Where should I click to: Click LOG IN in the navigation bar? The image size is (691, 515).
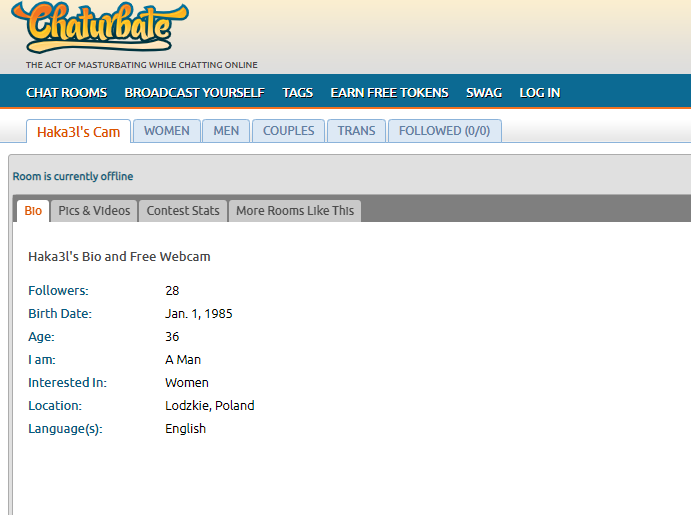pyautogui.click(x=540, y=93)
